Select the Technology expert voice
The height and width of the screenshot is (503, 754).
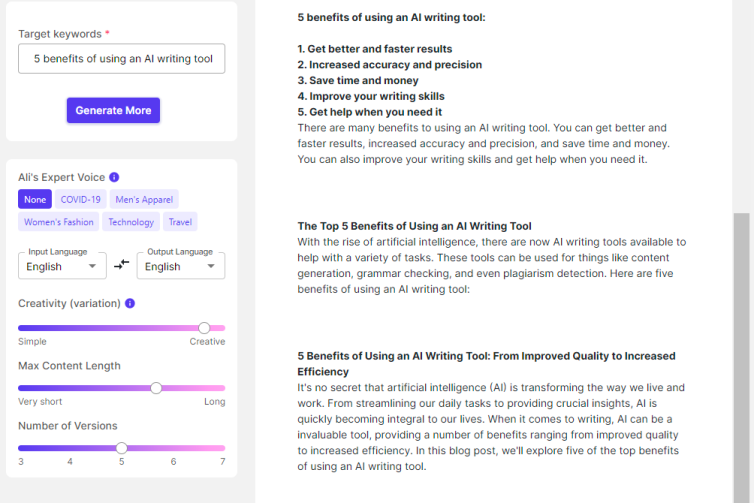pos(131,222)
